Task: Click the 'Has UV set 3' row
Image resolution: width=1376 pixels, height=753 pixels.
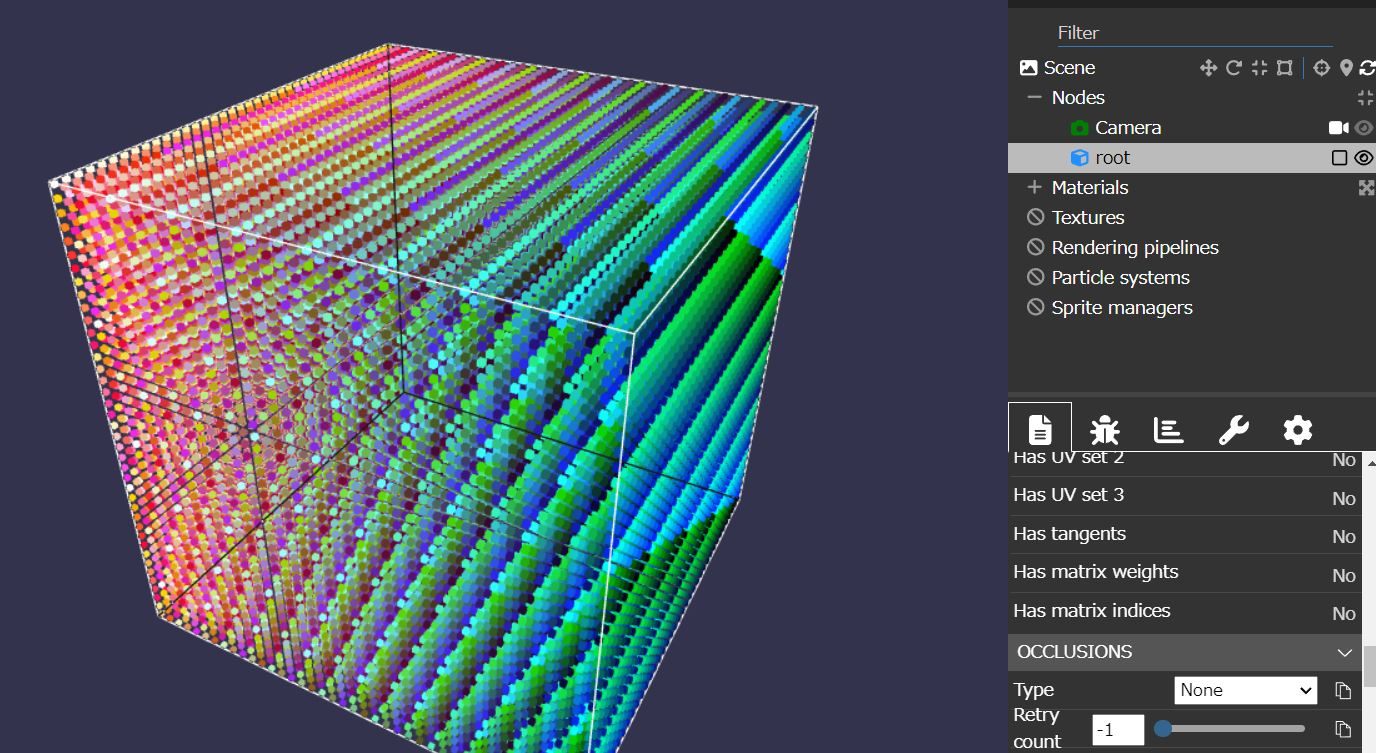Action: (x=1184, y=496)
